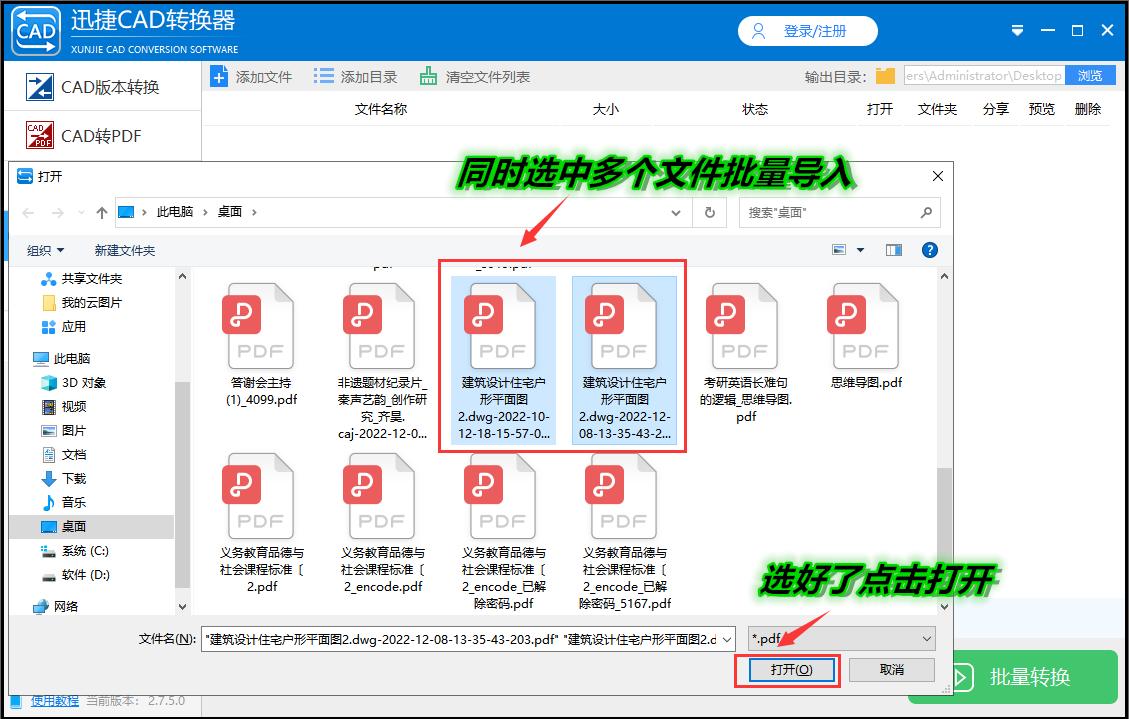Click the 添加文件 add file icon

tap(219, 75)
